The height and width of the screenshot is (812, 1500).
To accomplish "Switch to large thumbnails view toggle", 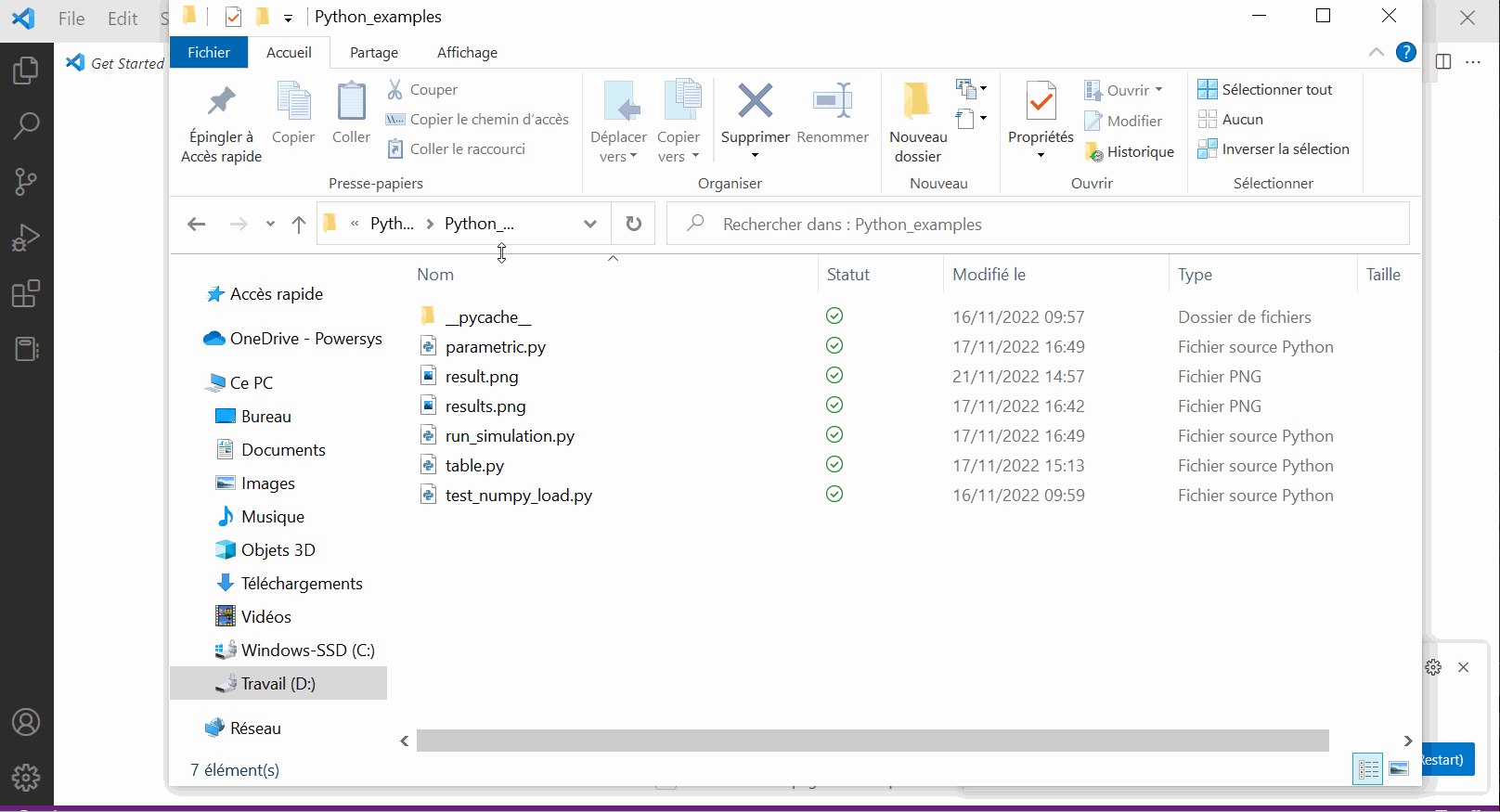I will click(1399, 768).
